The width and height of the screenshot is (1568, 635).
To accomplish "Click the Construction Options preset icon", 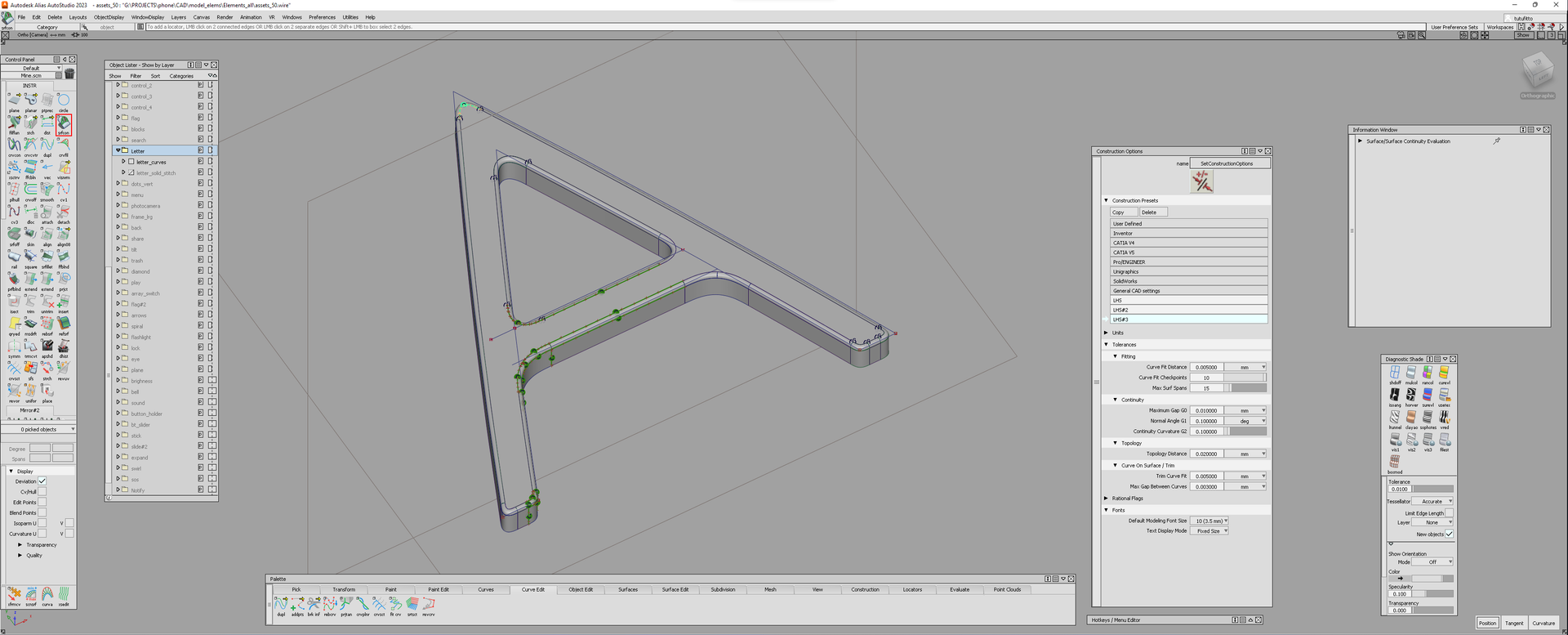I will (1201, 181).
